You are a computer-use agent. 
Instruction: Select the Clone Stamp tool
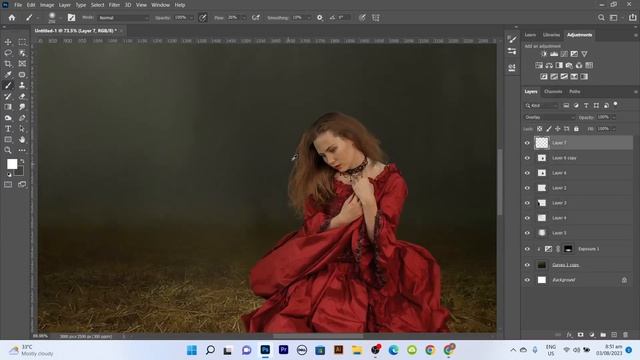pyautogui.click(x=22, y=85)
